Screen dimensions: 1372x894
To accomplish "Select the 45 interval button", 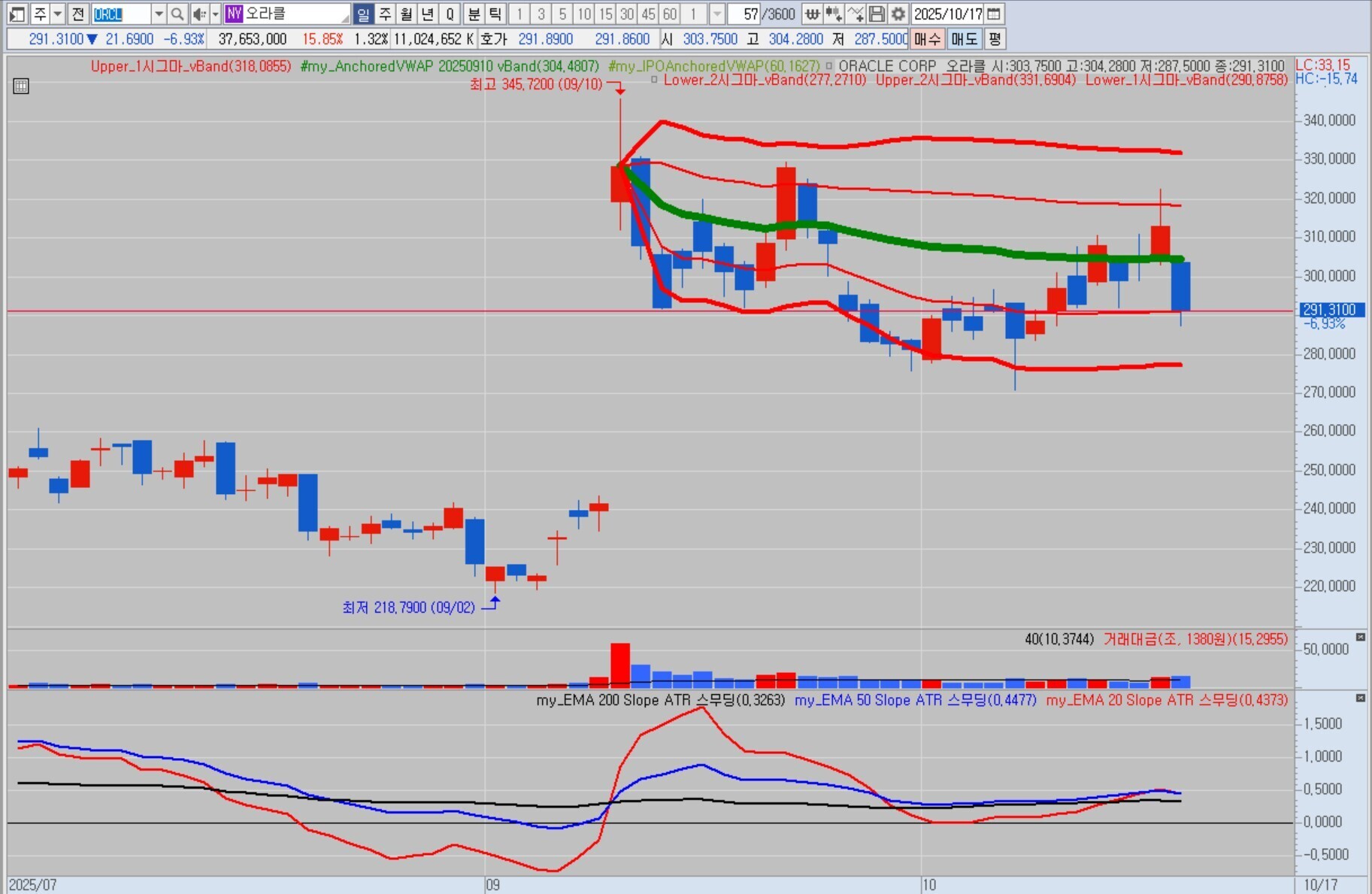I will [x=649, y=14].
